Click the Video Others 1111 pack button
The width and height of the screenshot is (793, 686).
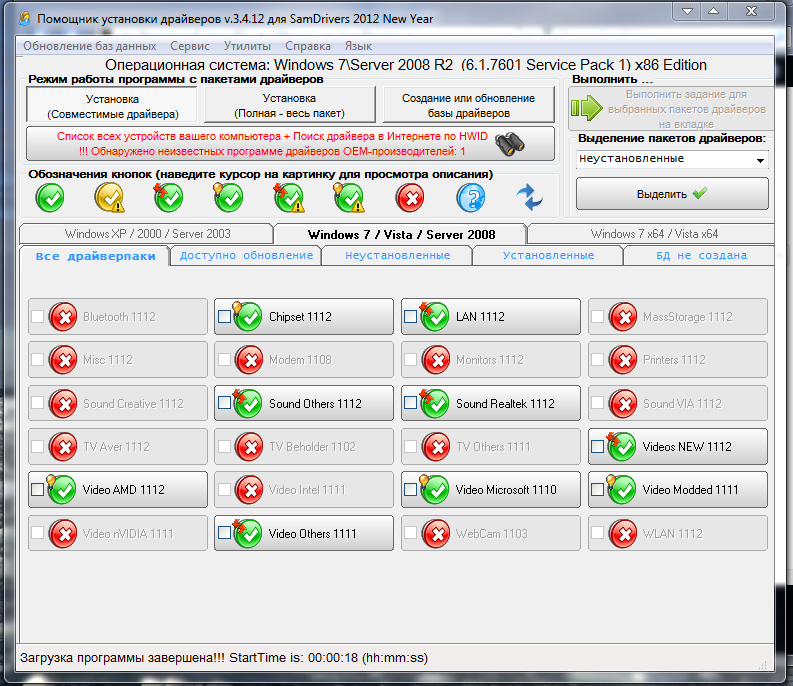pyautogui.click(x=304, y=533)
